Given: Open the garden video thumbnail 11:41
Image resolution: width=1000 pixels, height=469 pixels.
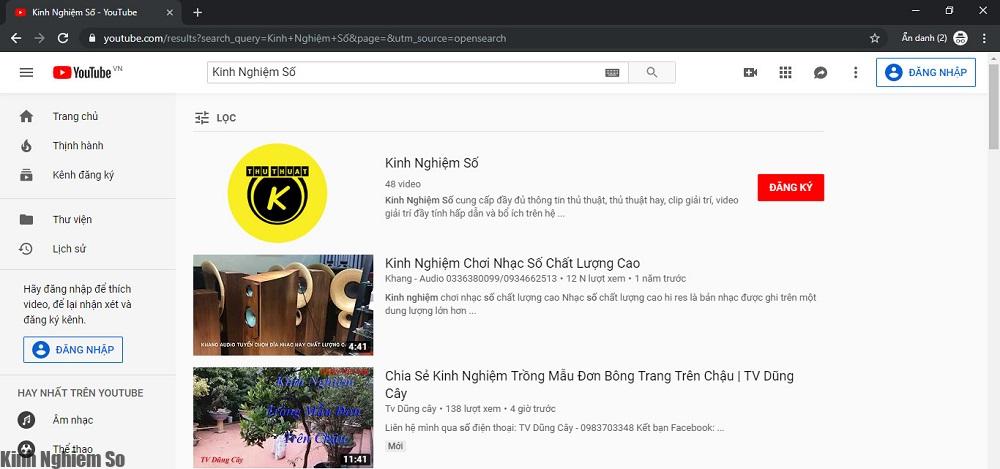Looking at the screenshot, I should (x=283, y=417).
